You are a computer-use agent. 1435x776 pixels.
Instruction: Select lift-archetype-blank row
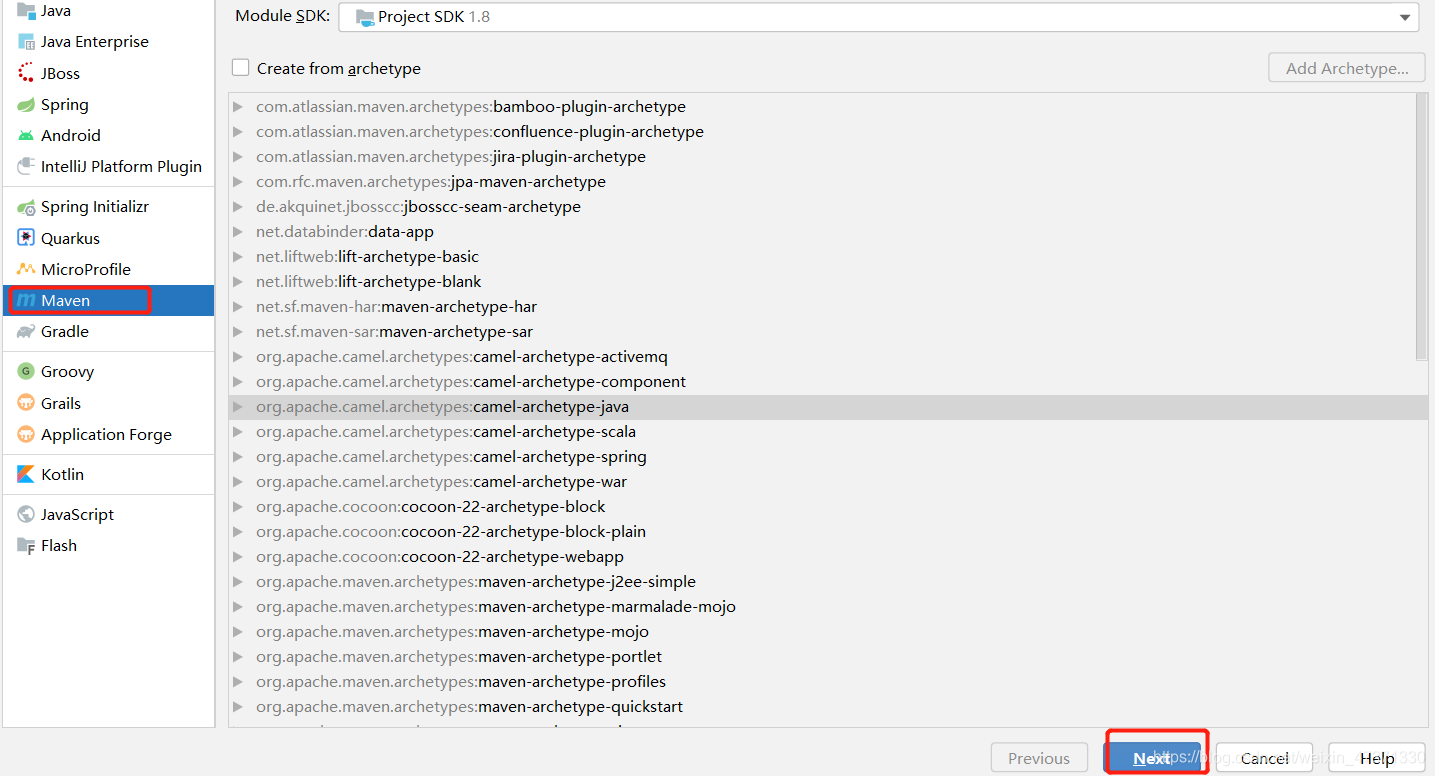[828, 282]
